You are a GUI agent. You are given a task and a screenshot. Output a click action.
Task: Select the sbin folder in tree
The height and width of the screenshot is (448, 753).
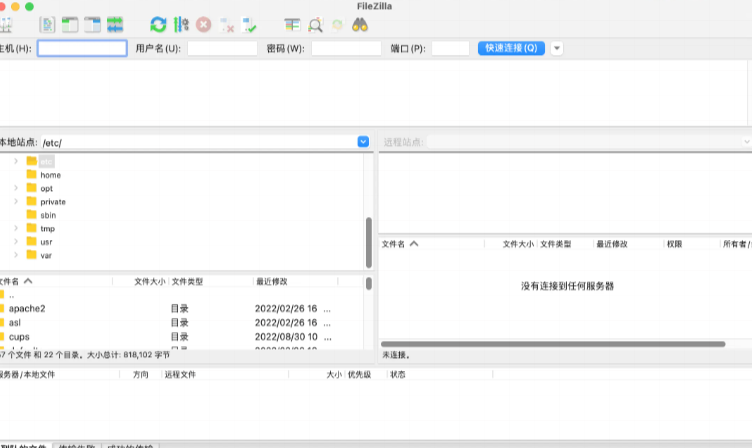click(x=48, y=215)
